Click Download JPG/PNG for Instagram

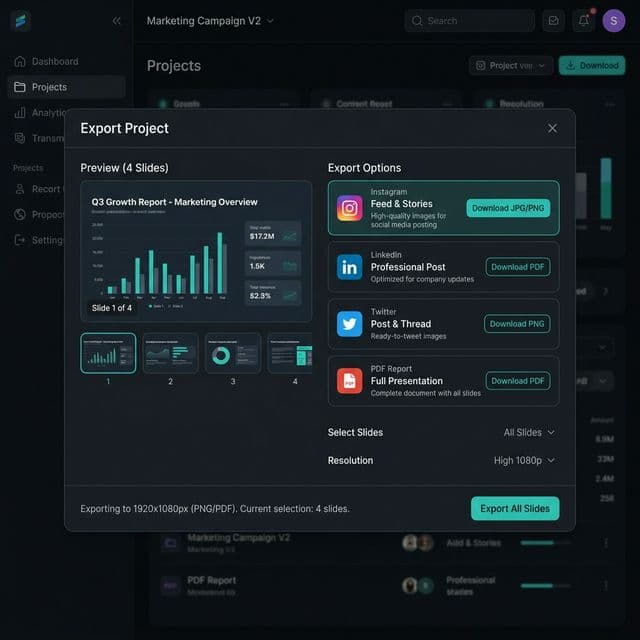point(508,208)
